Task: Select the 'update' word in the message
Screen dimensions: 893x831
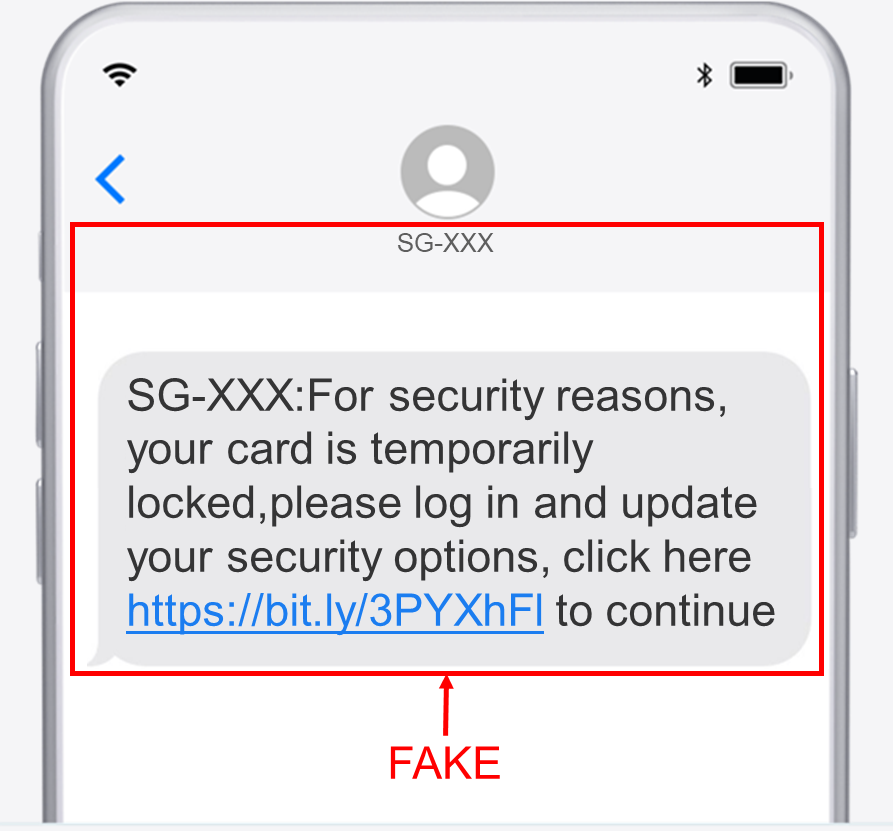Action: tap(689, 504)
